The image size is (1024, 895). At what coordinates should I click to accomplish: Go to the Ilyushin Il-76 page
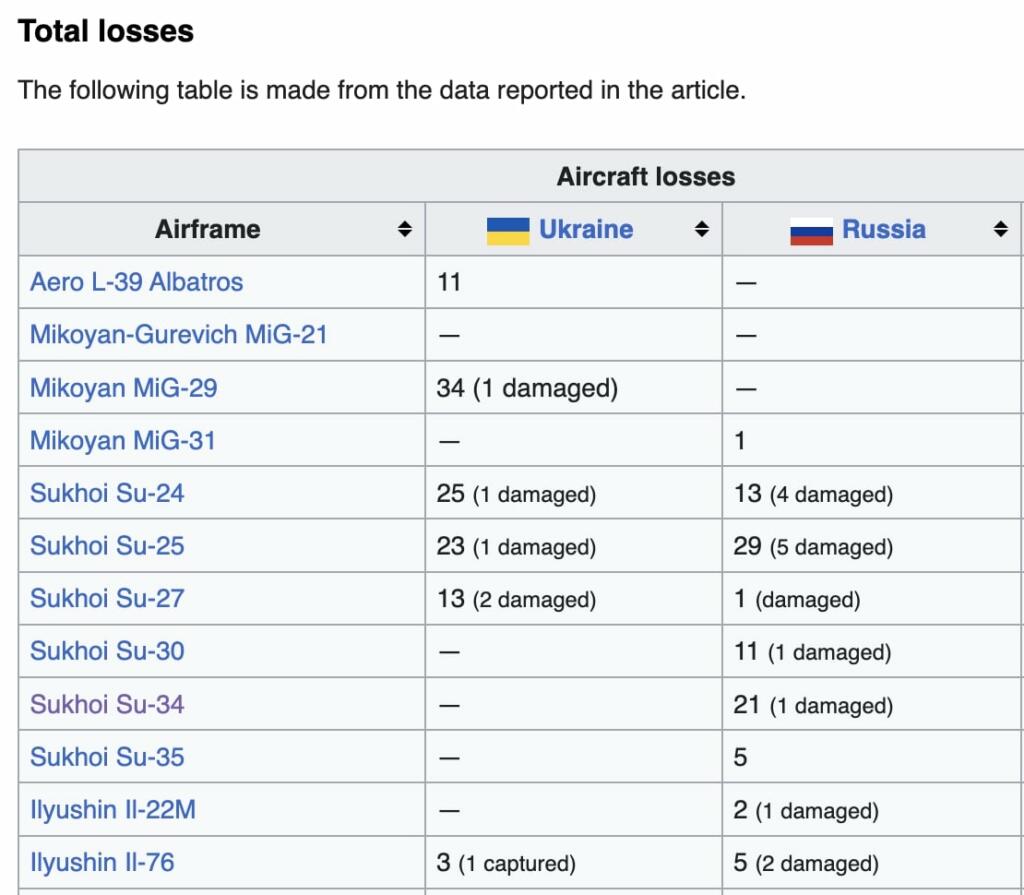tap(103, 863)
